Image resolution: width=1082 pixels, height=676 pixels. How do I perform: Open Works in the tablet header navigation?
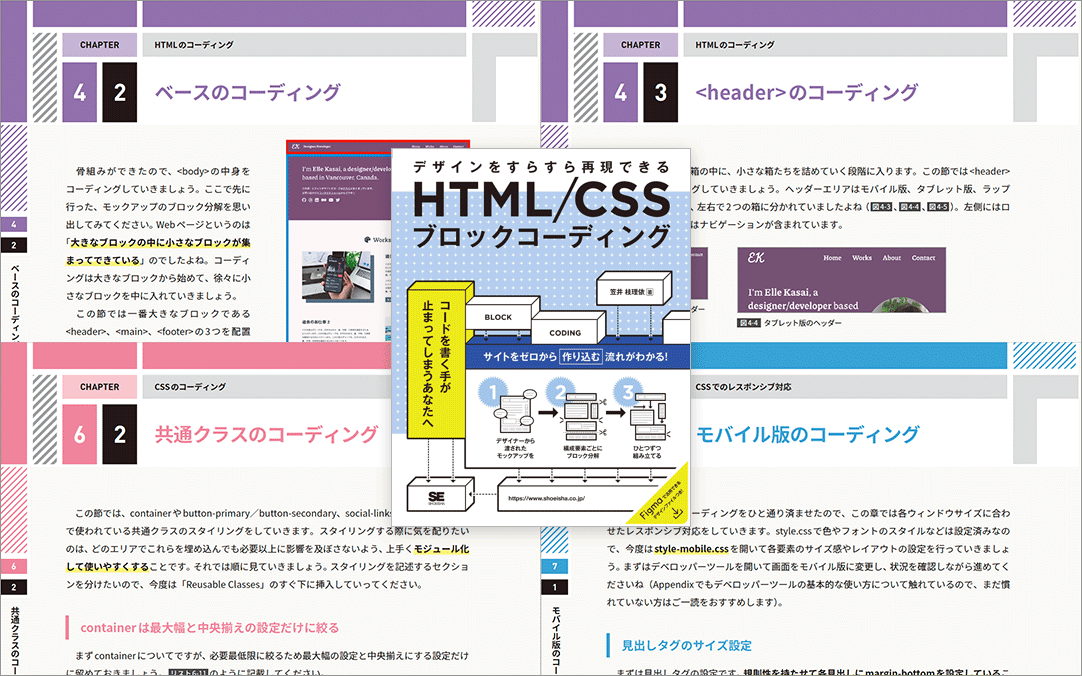pos(862,258)
